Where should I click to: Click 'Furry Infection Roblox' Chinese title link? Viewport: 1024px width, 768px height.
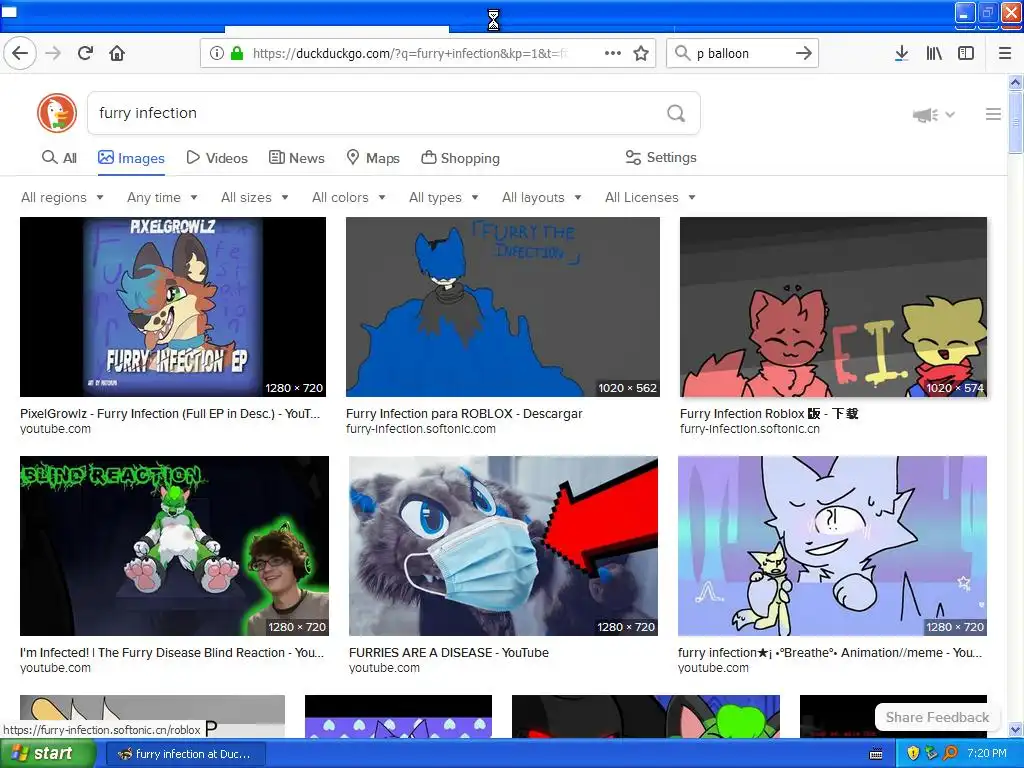click(769, 413)
